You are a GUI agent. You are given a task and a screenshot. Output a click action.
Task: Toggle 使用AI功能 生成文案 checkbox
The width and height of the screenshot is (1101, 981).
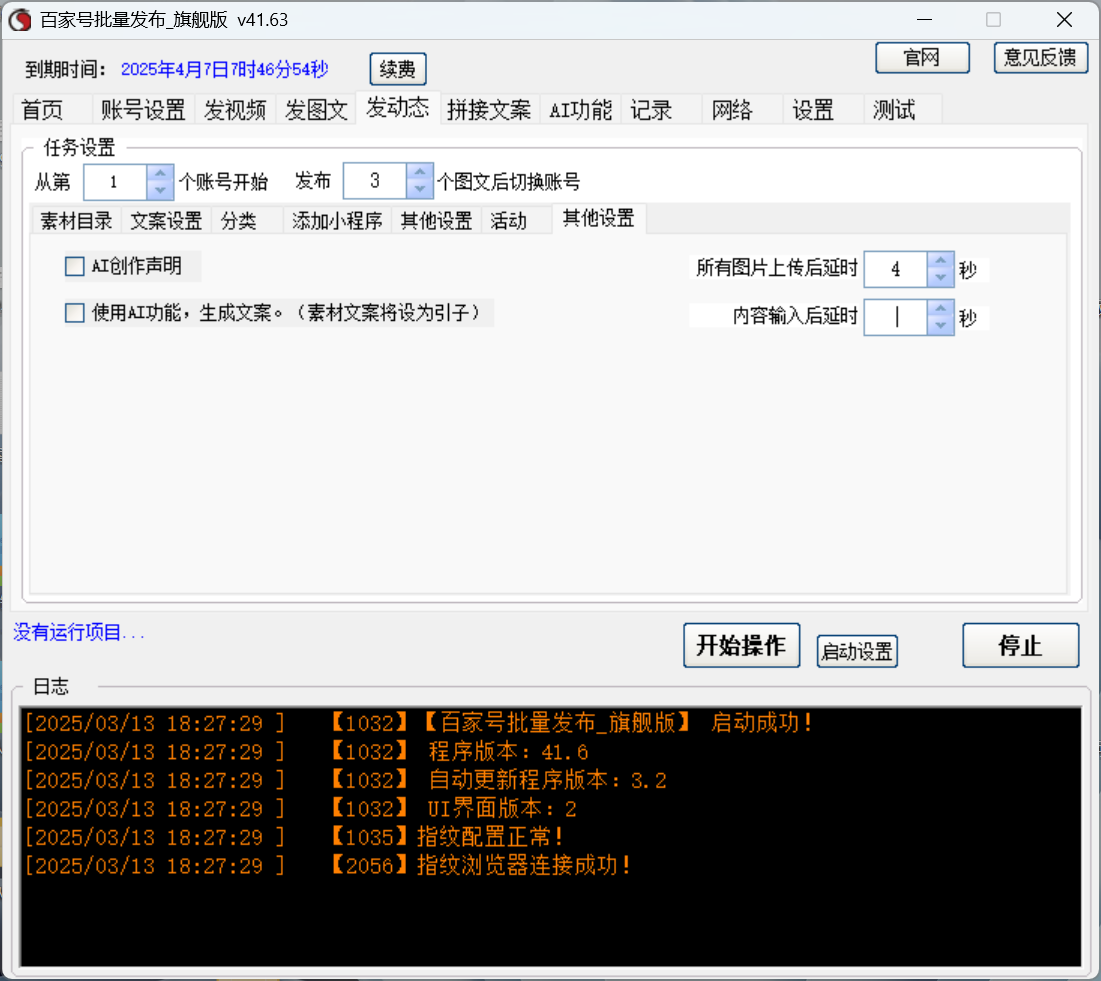(x=74, y=313)
